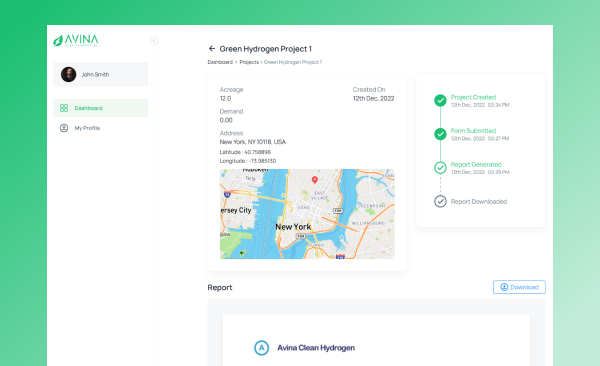Click the Report Generated step label
The height and width of the screenshot is (366, 600).
coord(476,165)
